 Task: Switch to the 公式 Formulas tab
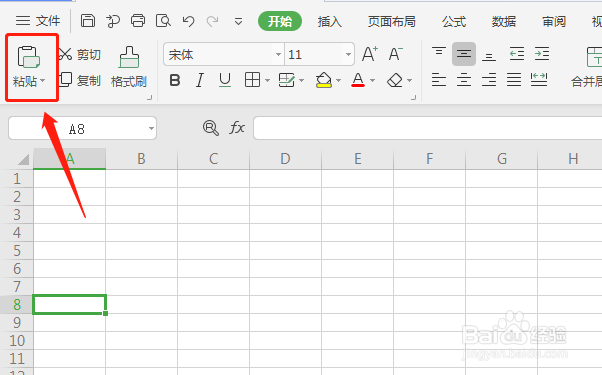454,21
